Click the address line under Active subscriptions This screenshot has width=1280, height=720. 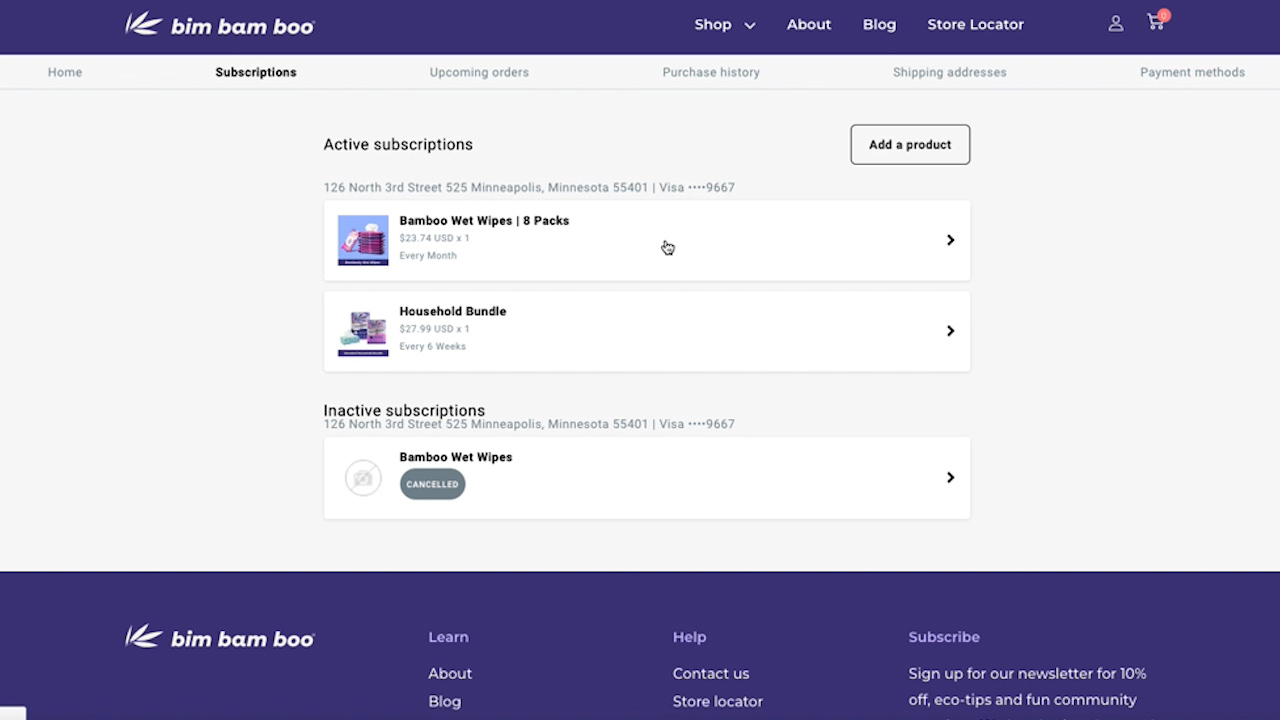click(x=529, y=187)
